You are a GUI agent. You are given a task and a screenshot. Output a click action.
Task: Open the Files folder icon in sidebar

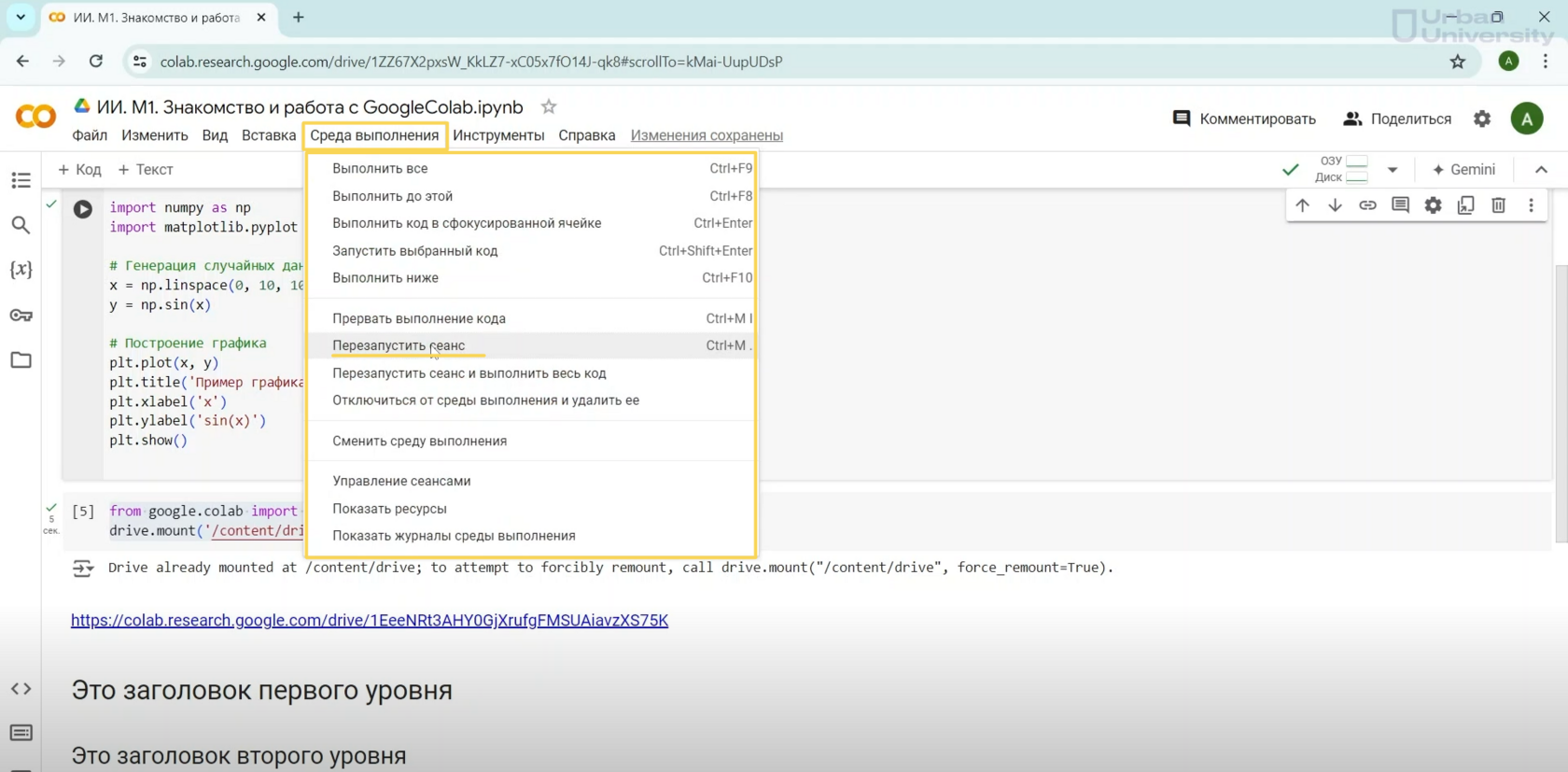pyautogui.click(x=21, y=360)
